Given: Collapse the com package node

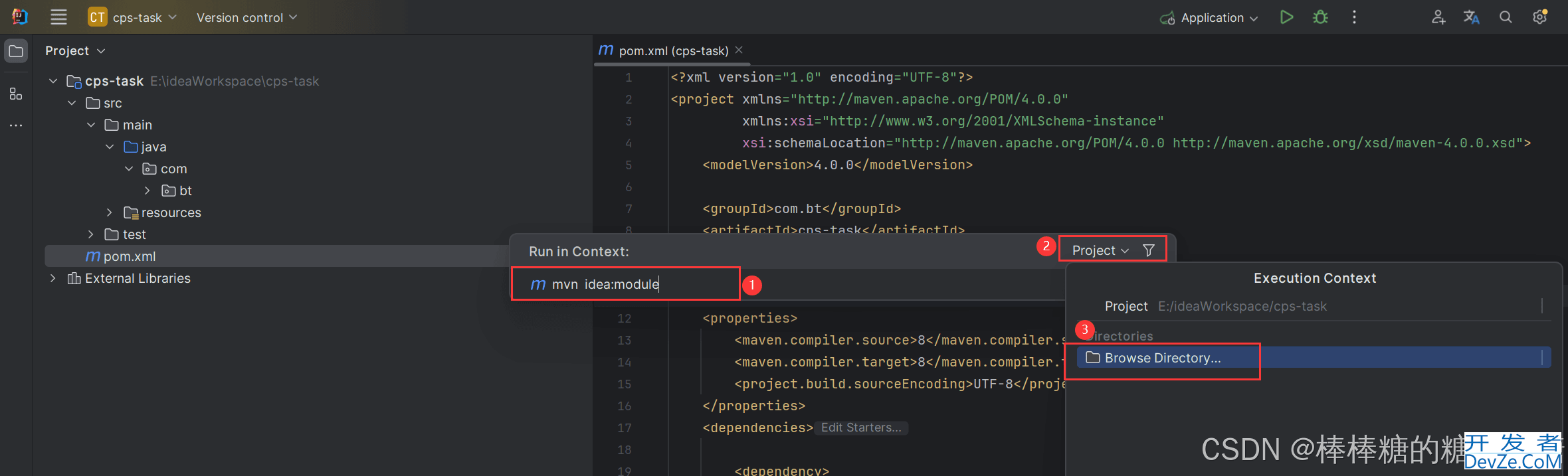Looking at the screenshot, I should [129, 169].
